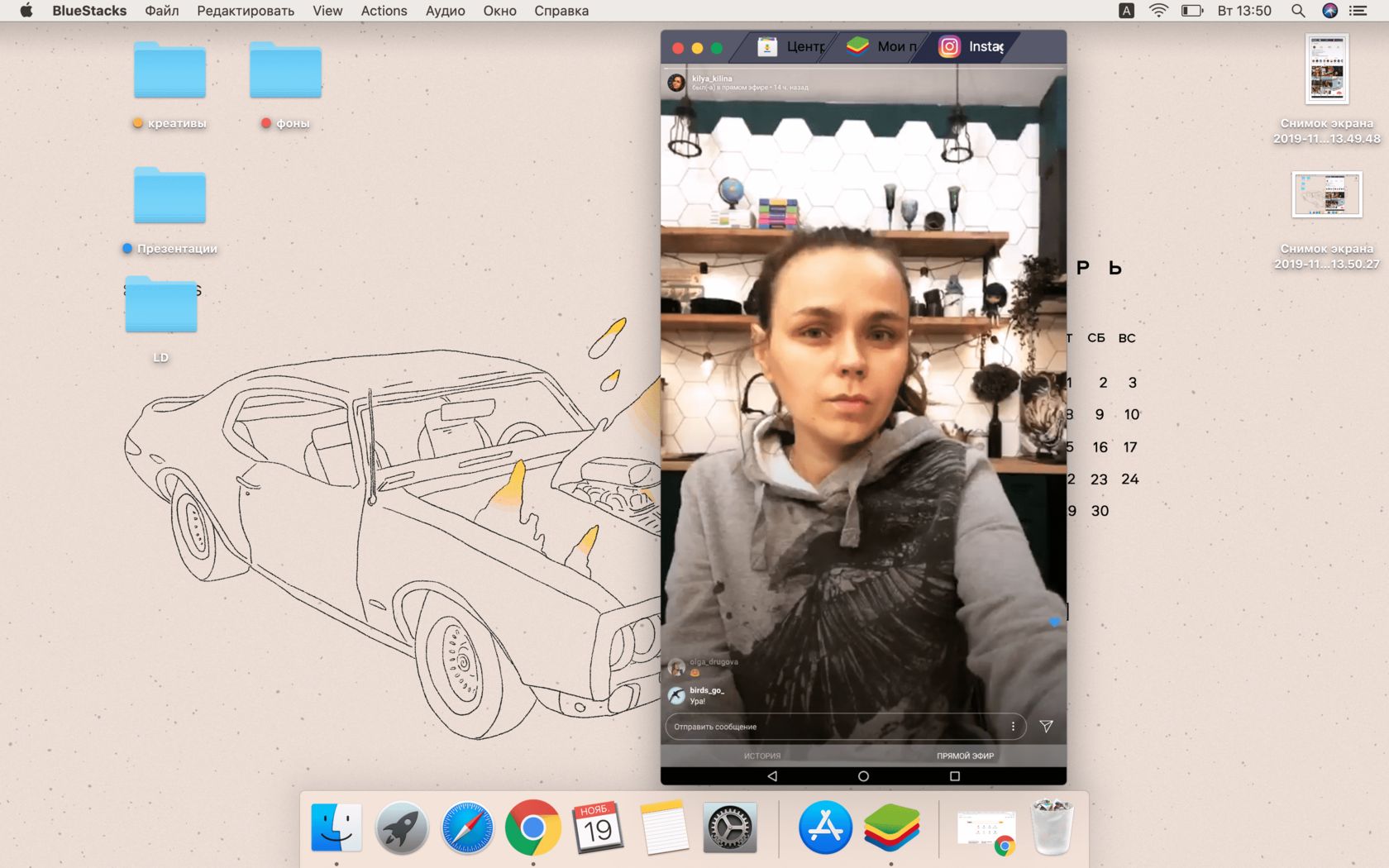Open the App Store from the Dock
1389x868 pixels.
tap(825, 827)
